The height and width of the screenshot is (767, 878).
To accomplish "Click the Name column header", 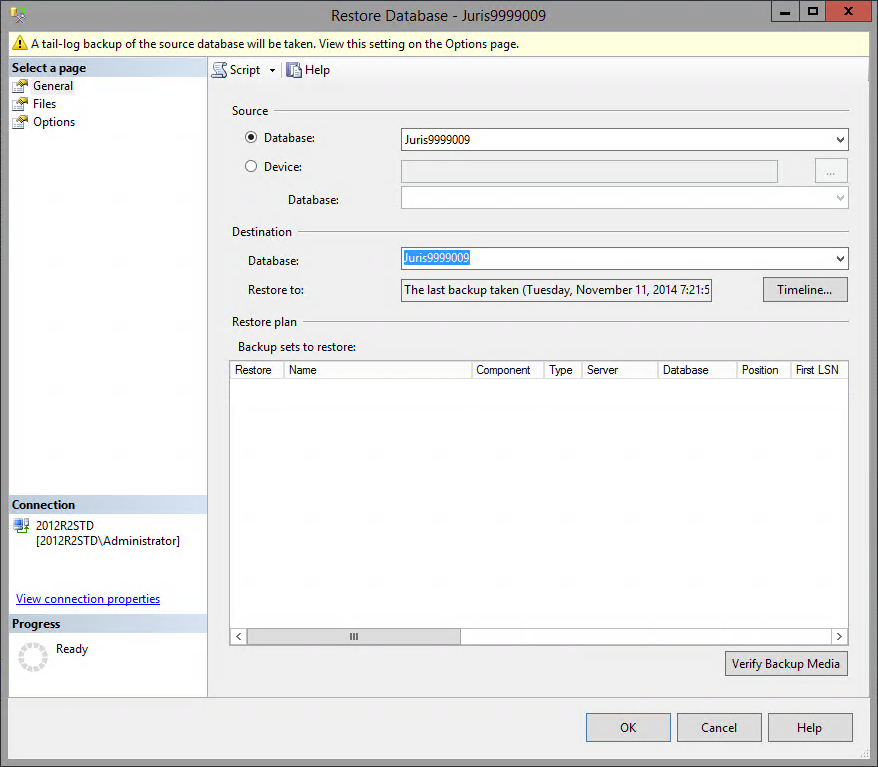I will pyautogui.click(x=377, y=370).
